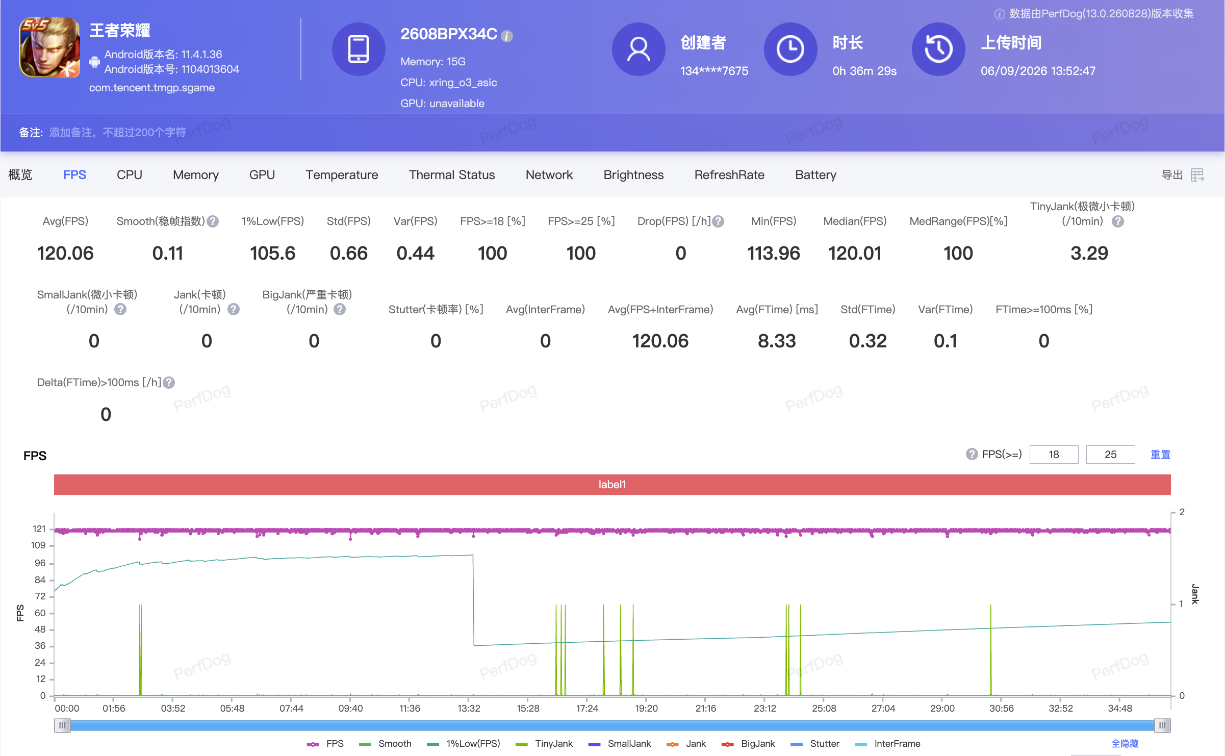Click upload time 06/09/2026 13:52:47

(1038, 71)
